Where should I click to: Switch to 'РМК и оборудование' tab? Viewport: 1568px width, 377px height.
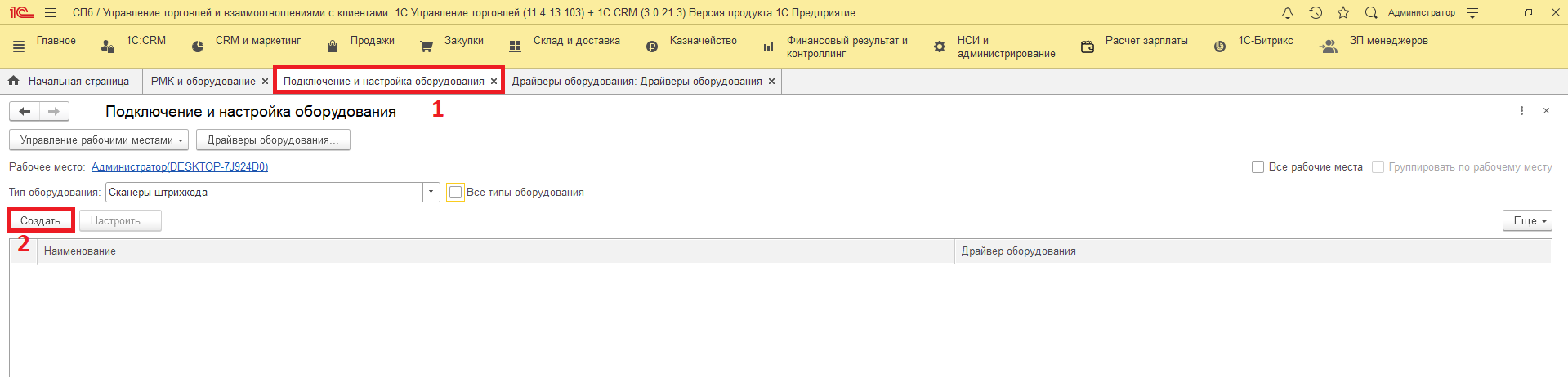point(203,82)
